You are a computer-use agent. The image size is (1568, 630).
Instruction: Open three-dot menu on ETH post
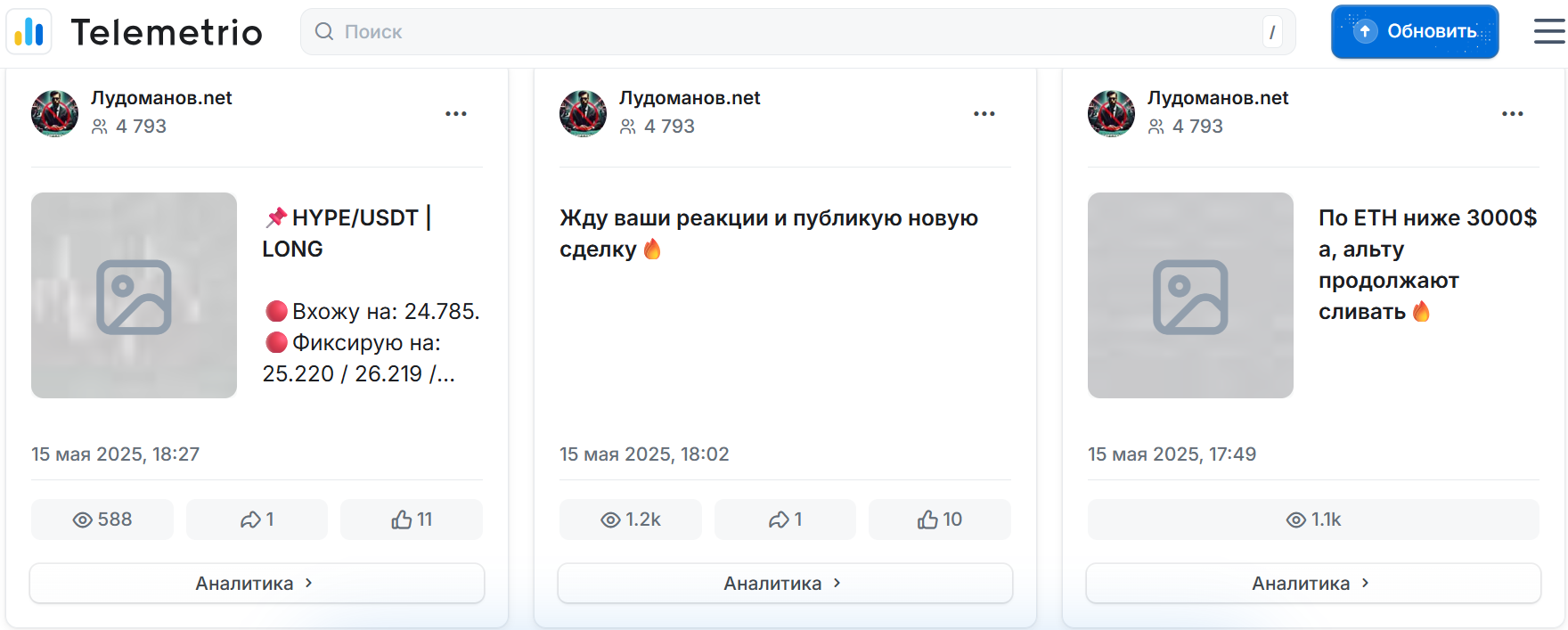(x=1513, y=113)
